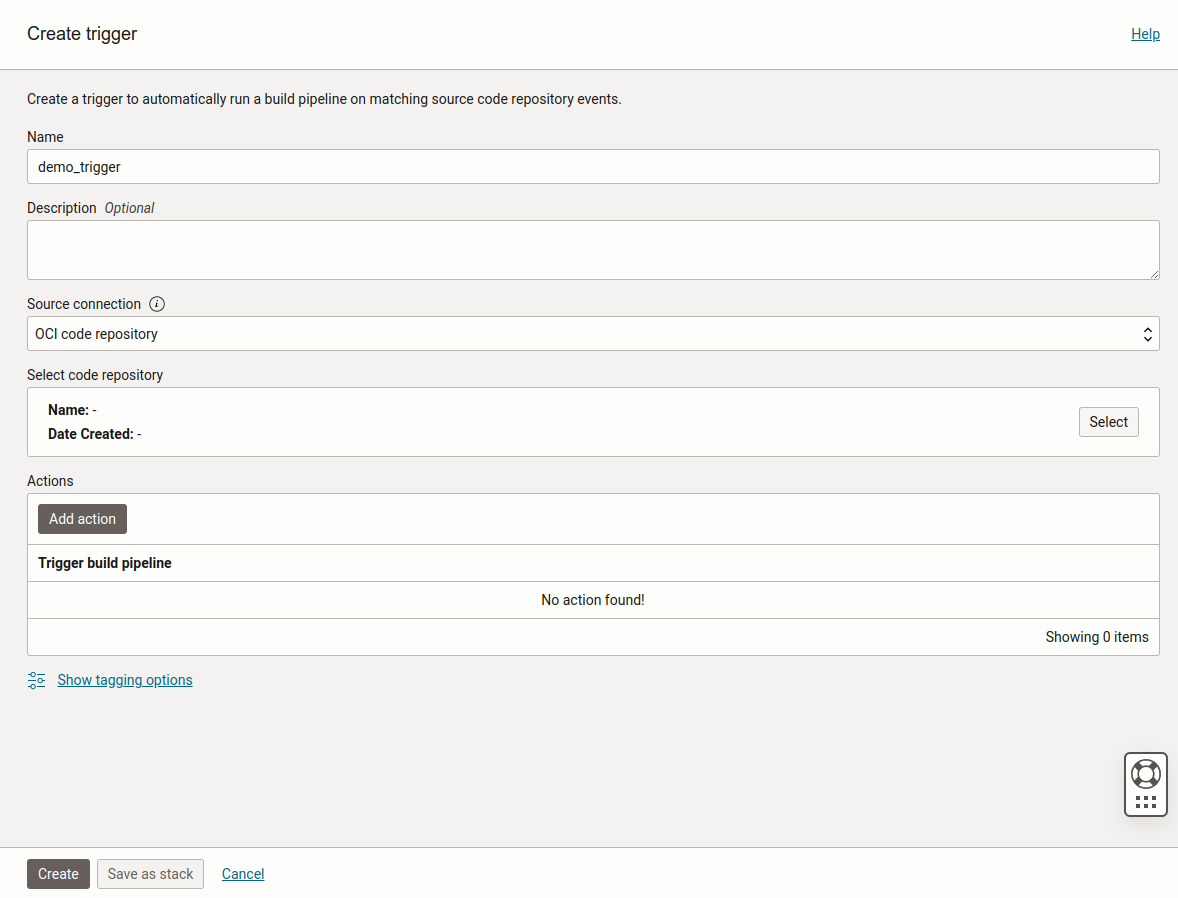This screenshot has height=898, width=1178.
Task: Click the grid dots under the lifebuoy
Action: 1146,802
